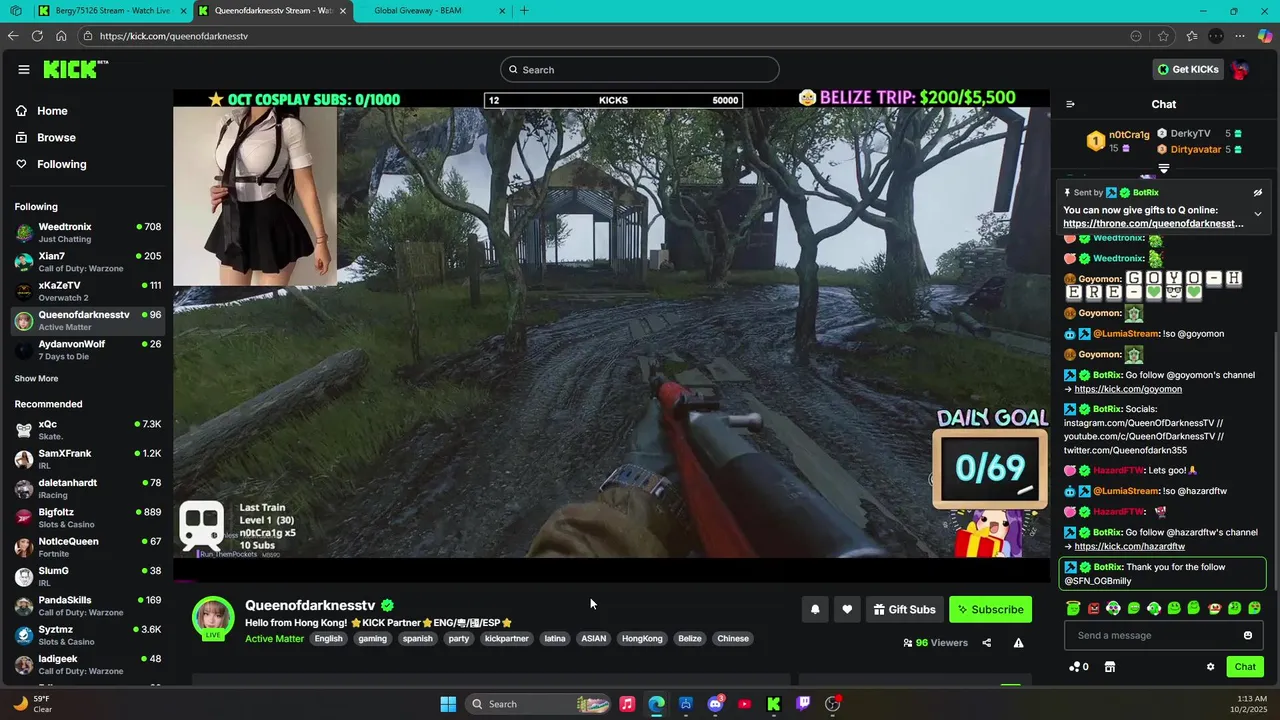
Task: Click Dirtyavatar in gift leaderboard
Action: 1196,149
